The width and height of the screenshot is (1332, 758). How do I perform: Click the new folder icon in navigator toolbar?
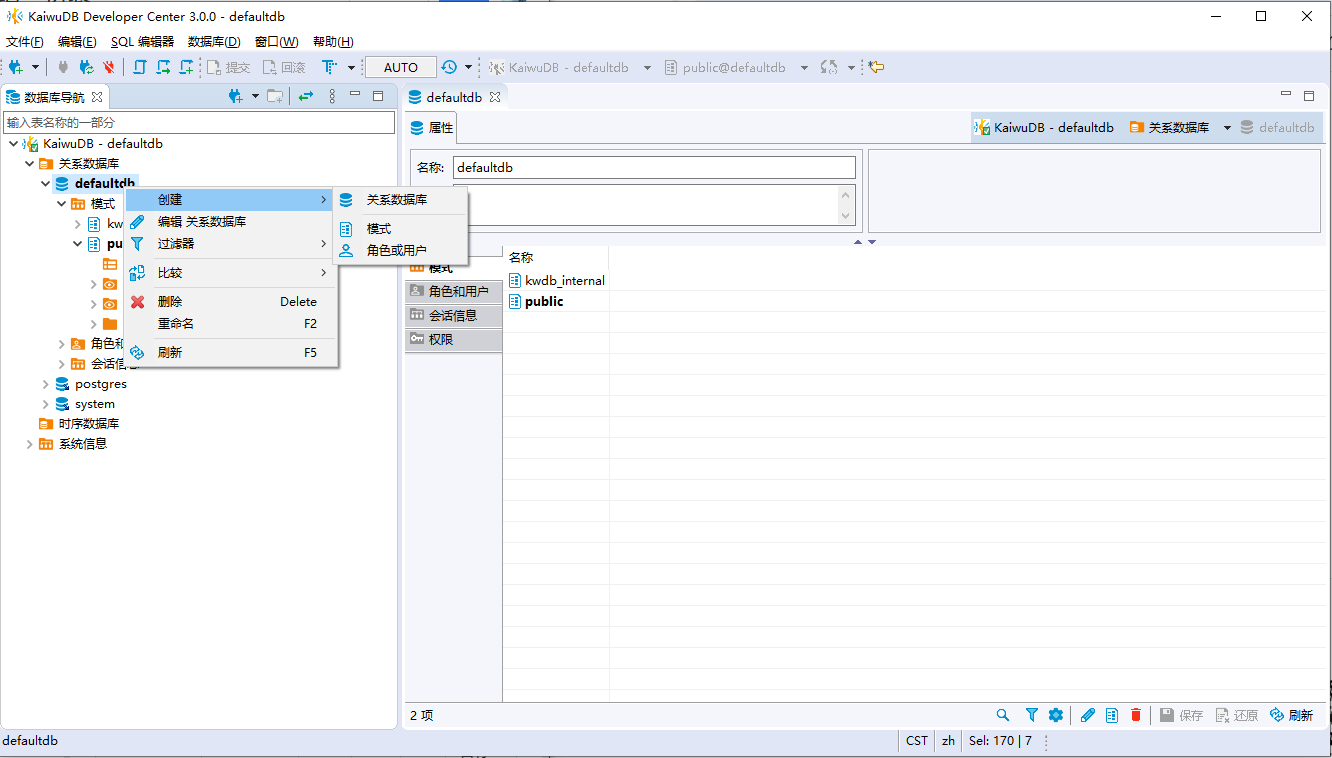[x=274, y=96]
